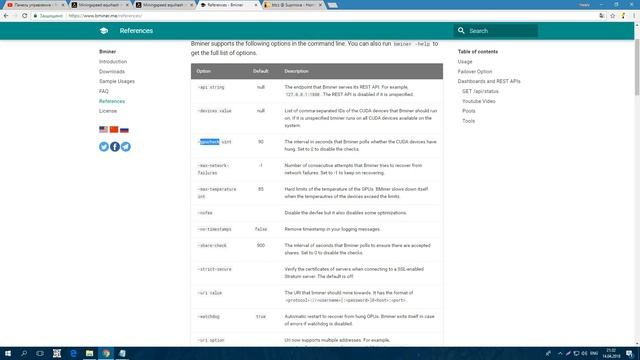Jump to Tools in table of contents
The height and width of the screenshot is (360, 640).
(x=468, y=121)
